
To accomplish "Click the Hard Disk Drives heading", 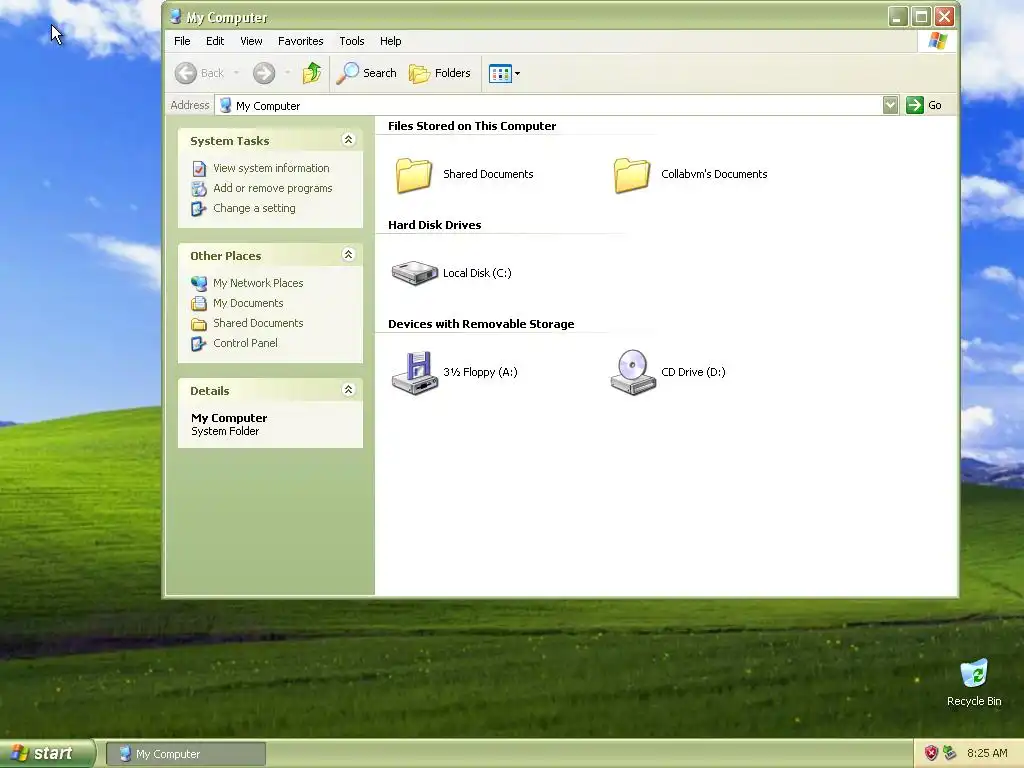I will 434,225.
